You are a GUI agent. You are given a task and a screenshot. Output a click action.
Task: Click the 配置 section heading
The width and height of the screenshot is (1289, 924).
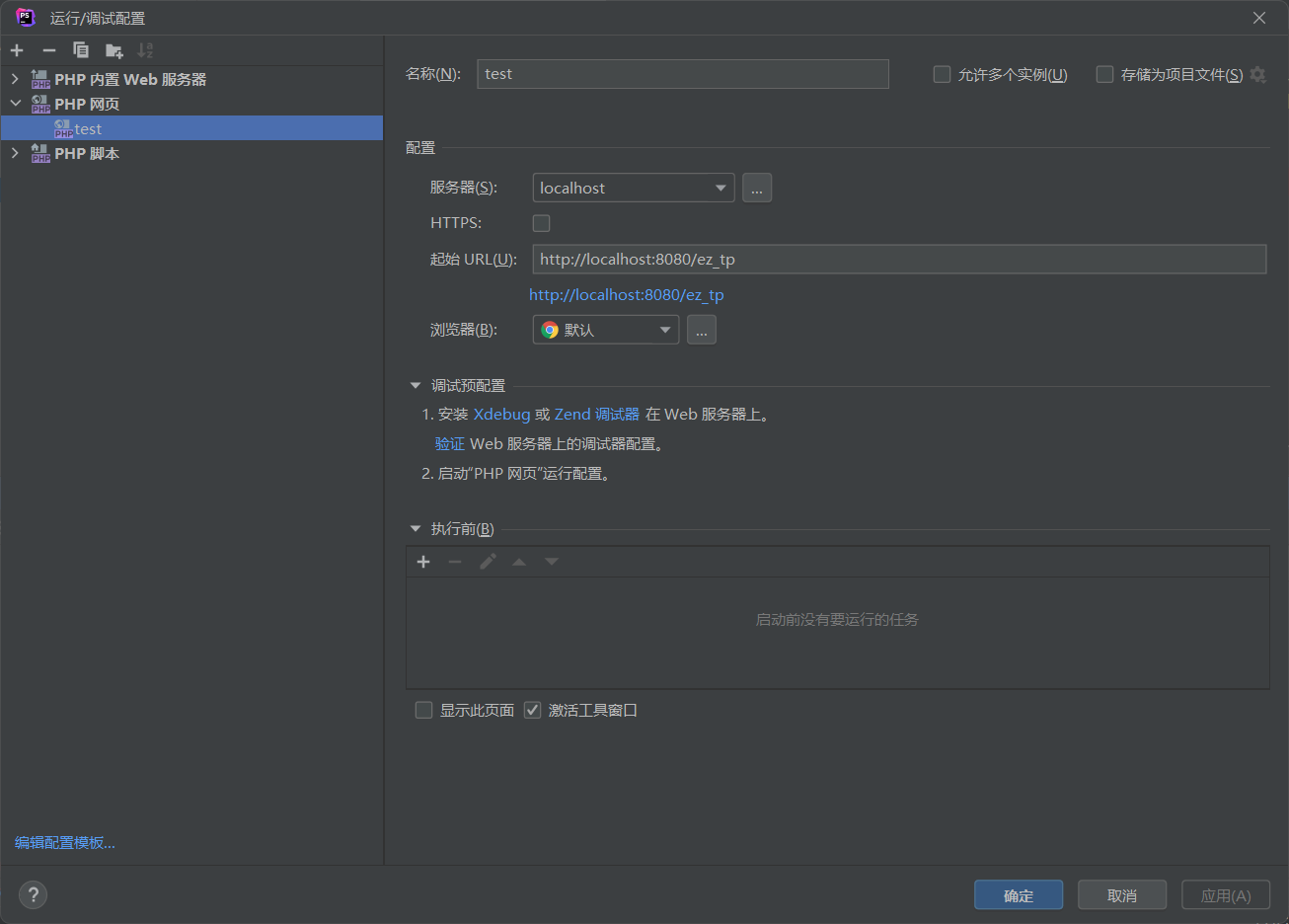[x=420, y=147]
